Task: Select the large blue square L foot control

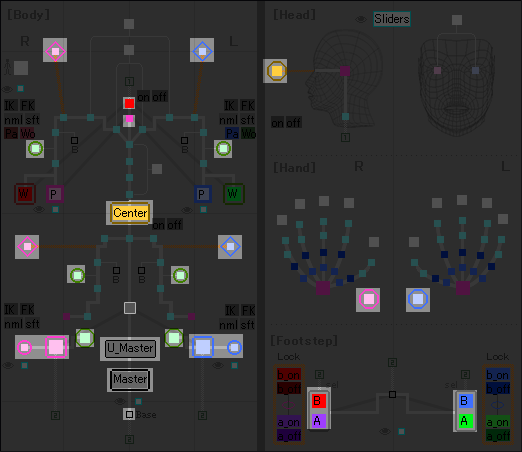Action: 202,347
